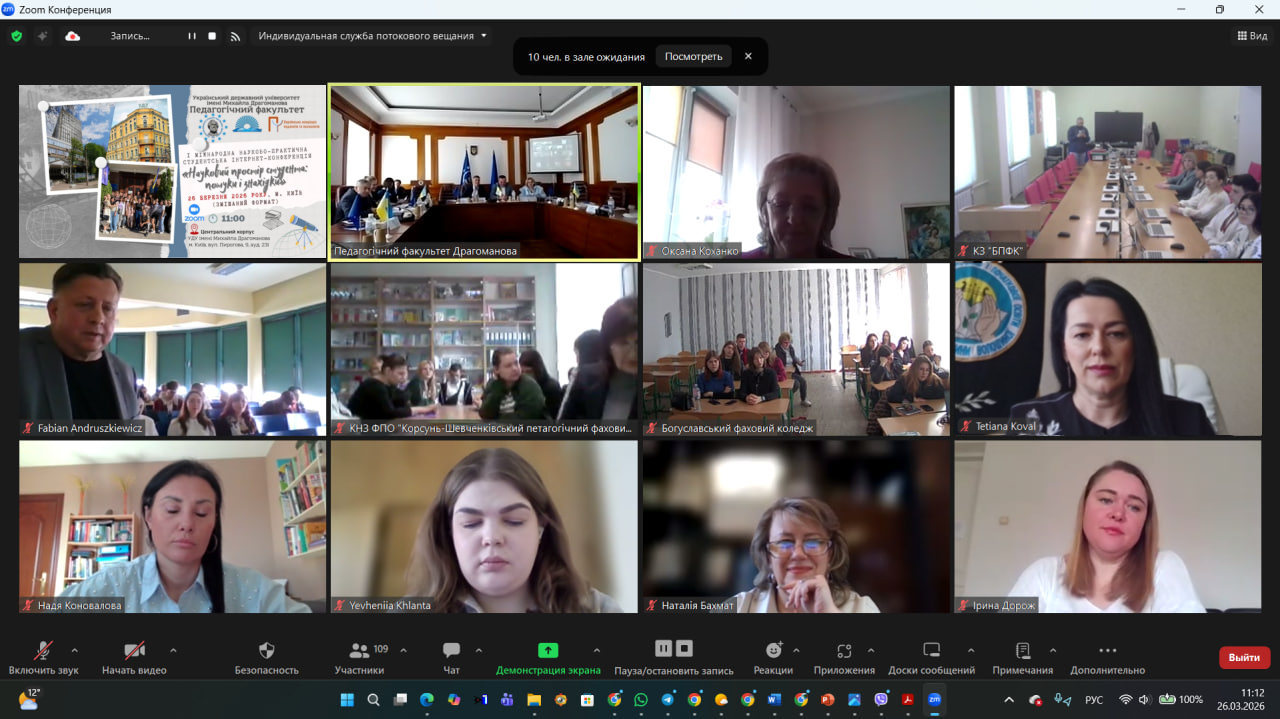The height and width of the screenshot is (719, 1280).
Task: Open the Чат chat panel
Action: [x=451, y=651]
